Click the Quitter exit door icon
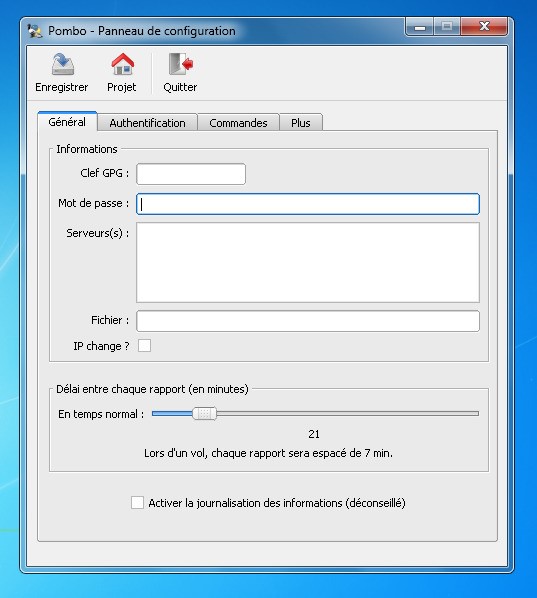The image size is (537, 598). (181, 64)
